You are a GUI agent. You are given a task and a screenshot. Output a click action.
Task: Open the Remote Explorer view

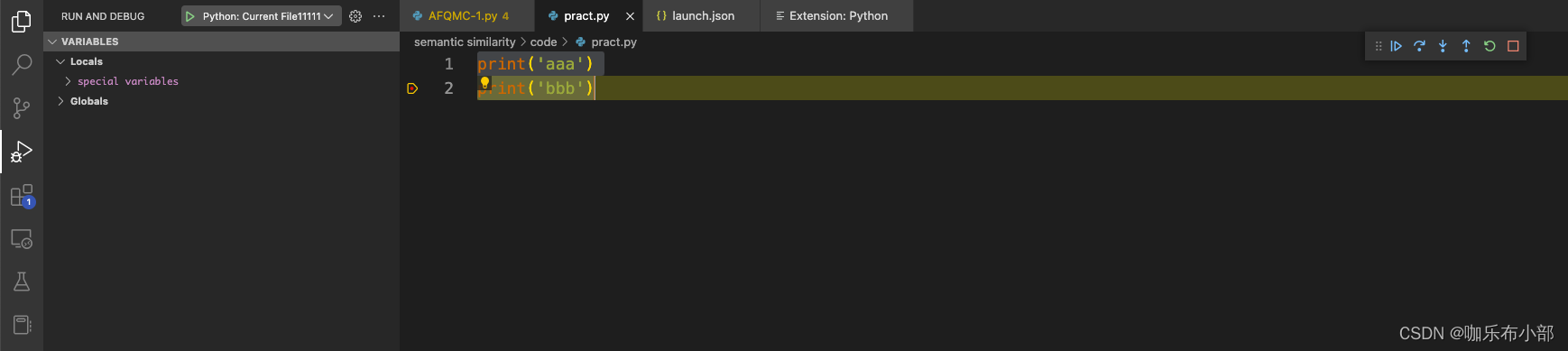22,239
